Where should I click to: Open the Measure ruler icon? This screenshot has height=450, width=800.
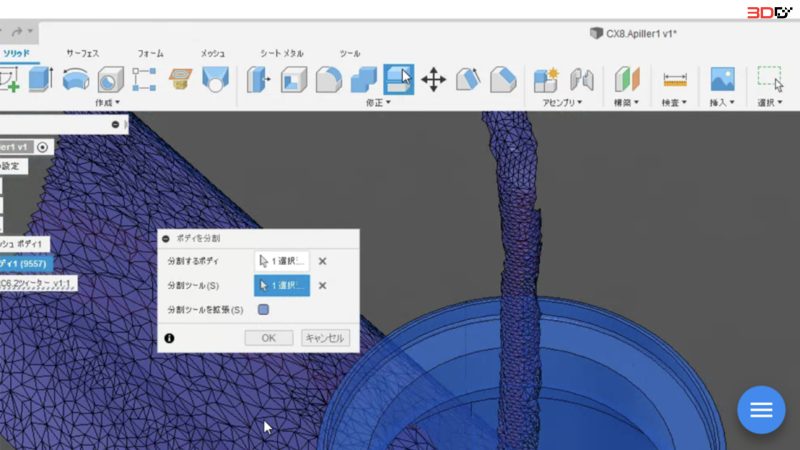click(x=674, y=80)
